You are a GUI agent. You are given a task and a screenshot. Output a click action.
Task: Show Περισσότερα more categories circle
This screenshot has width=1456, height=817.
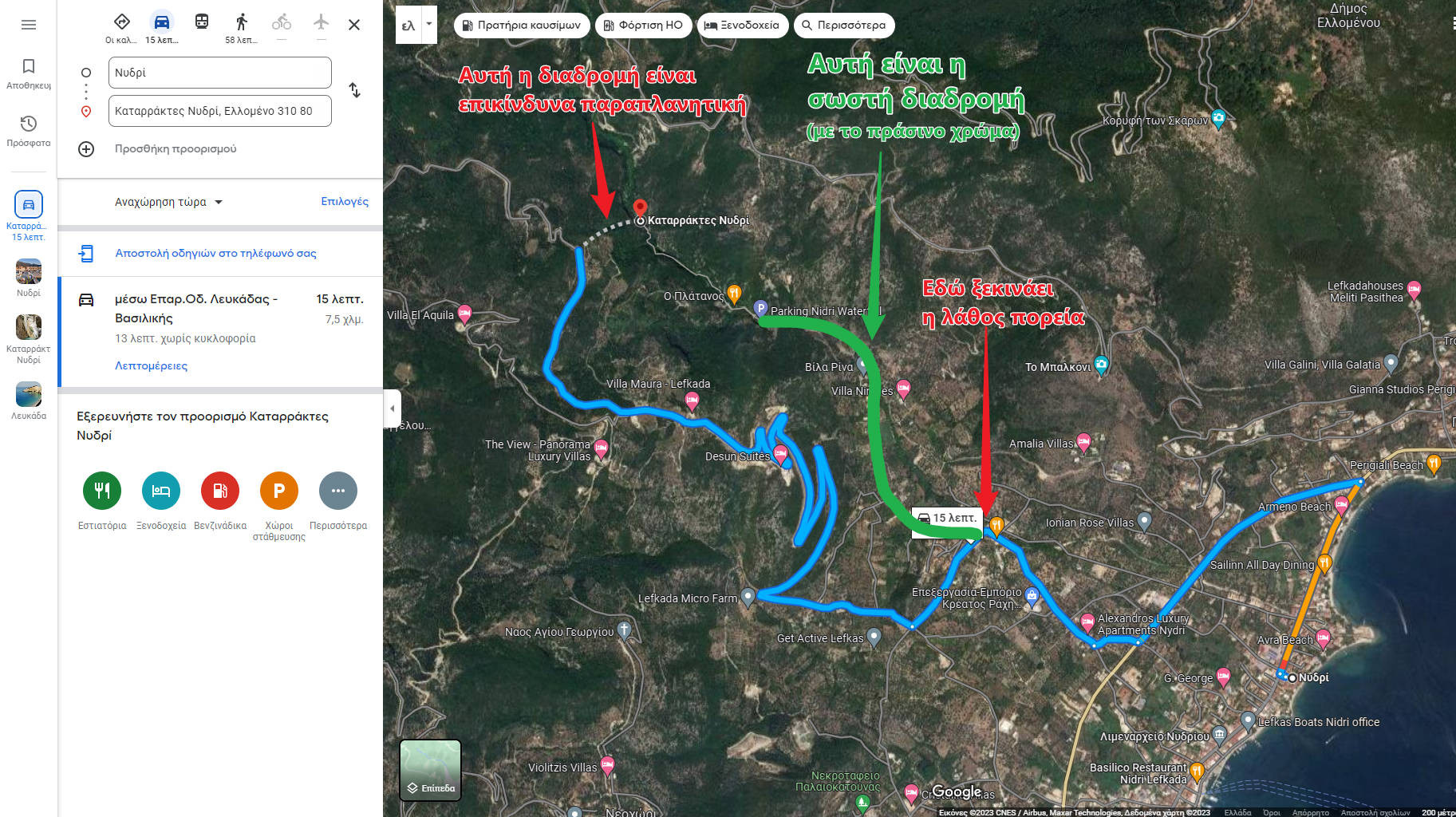(x=338, y=491)
